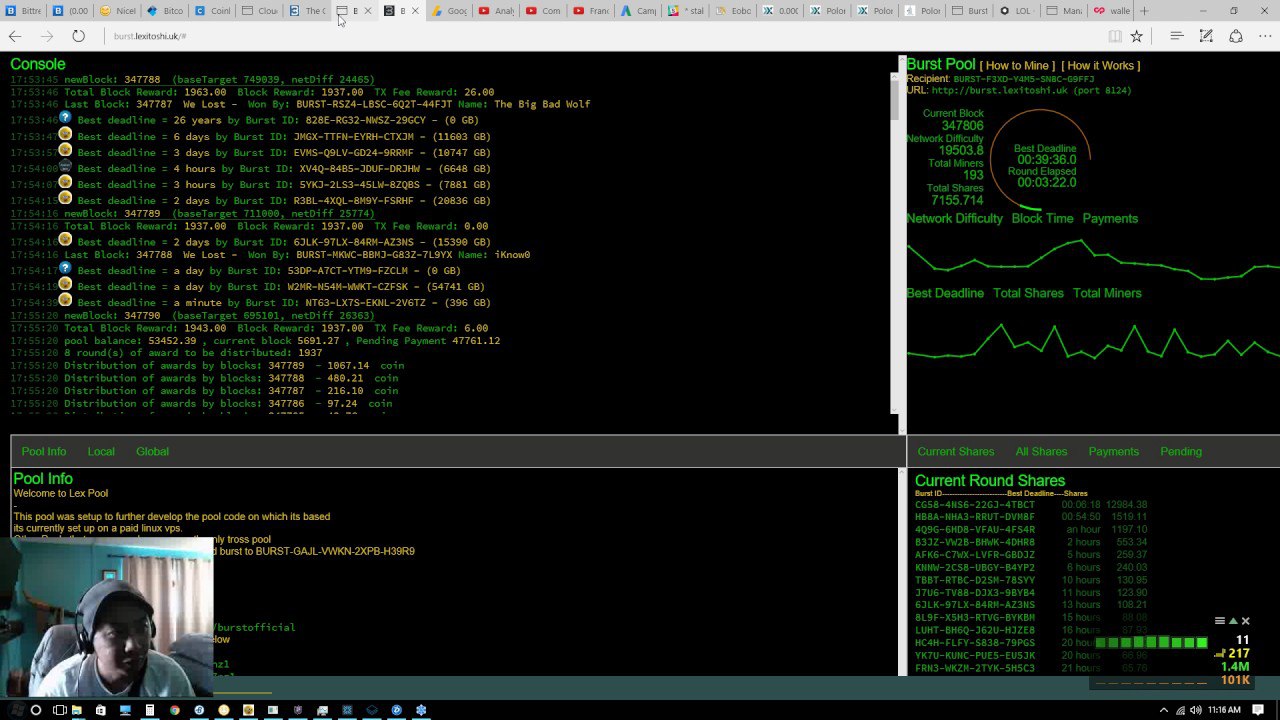Click the browser Forward arrow

coord(47,36)
